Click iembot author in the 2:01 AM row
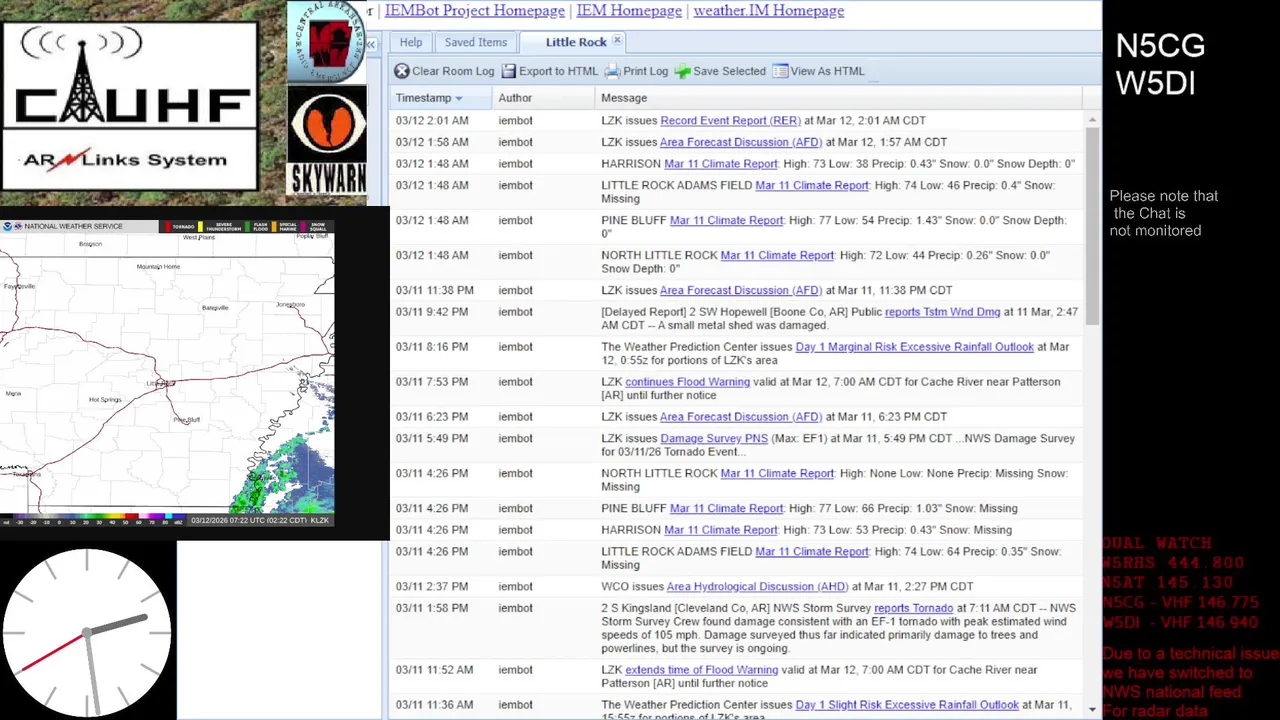Image resolution: width=1280 pixels, height=720 pixels. pos(515,120)
